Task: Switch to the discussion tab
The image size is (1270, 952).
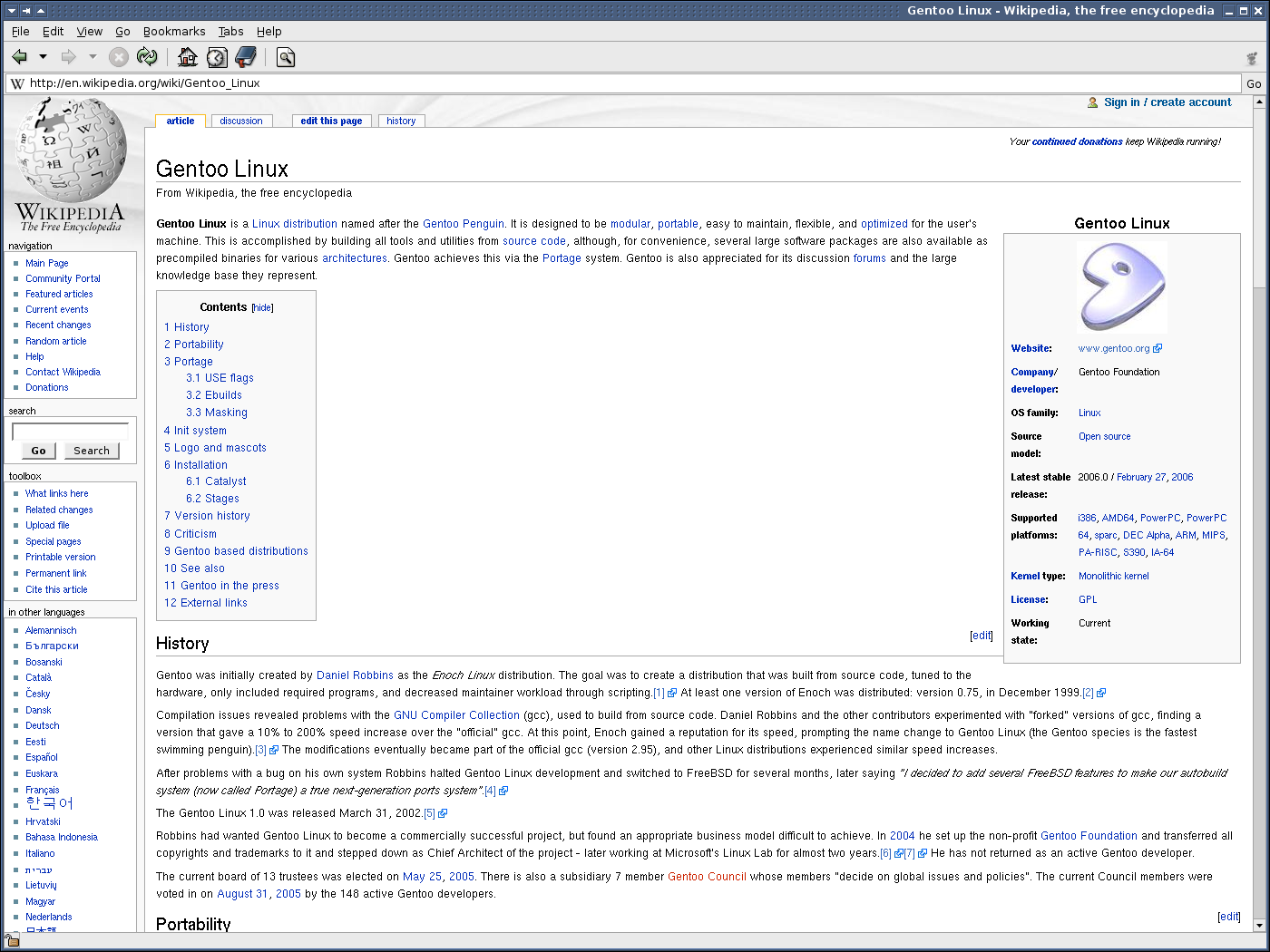Action: (241, 121)
